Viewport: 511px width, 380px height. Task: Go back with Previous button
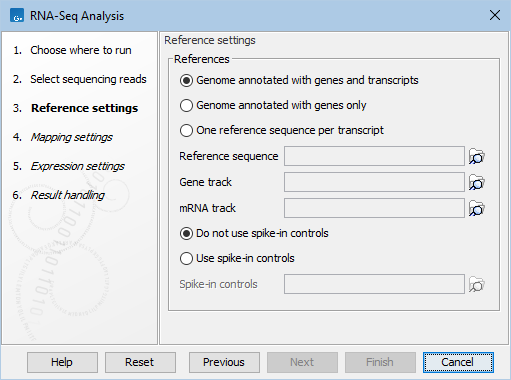pyautogui.click(x=224, y=362)
